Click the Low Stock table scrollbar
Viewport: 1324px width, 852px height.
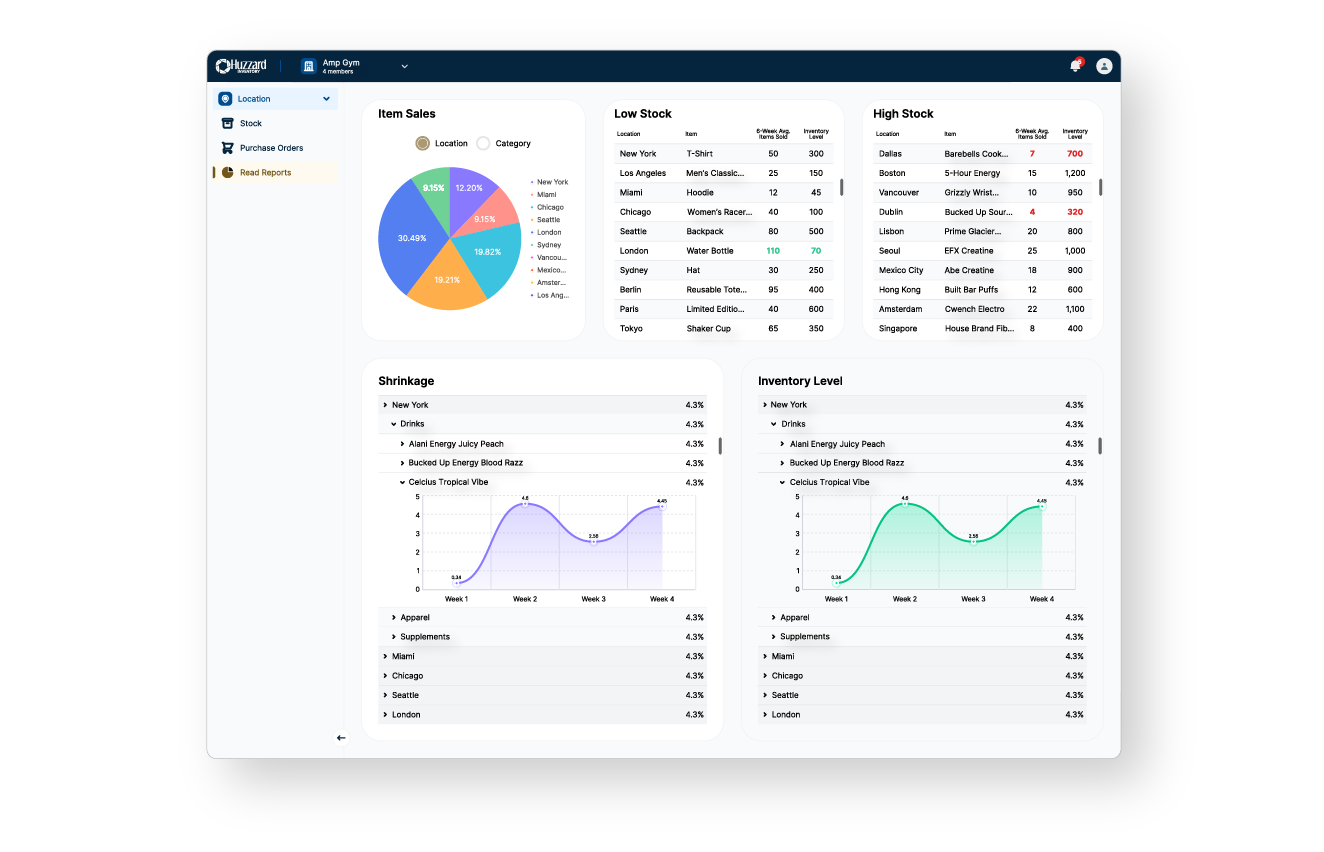pyautogui.click(x=841, y=187)
